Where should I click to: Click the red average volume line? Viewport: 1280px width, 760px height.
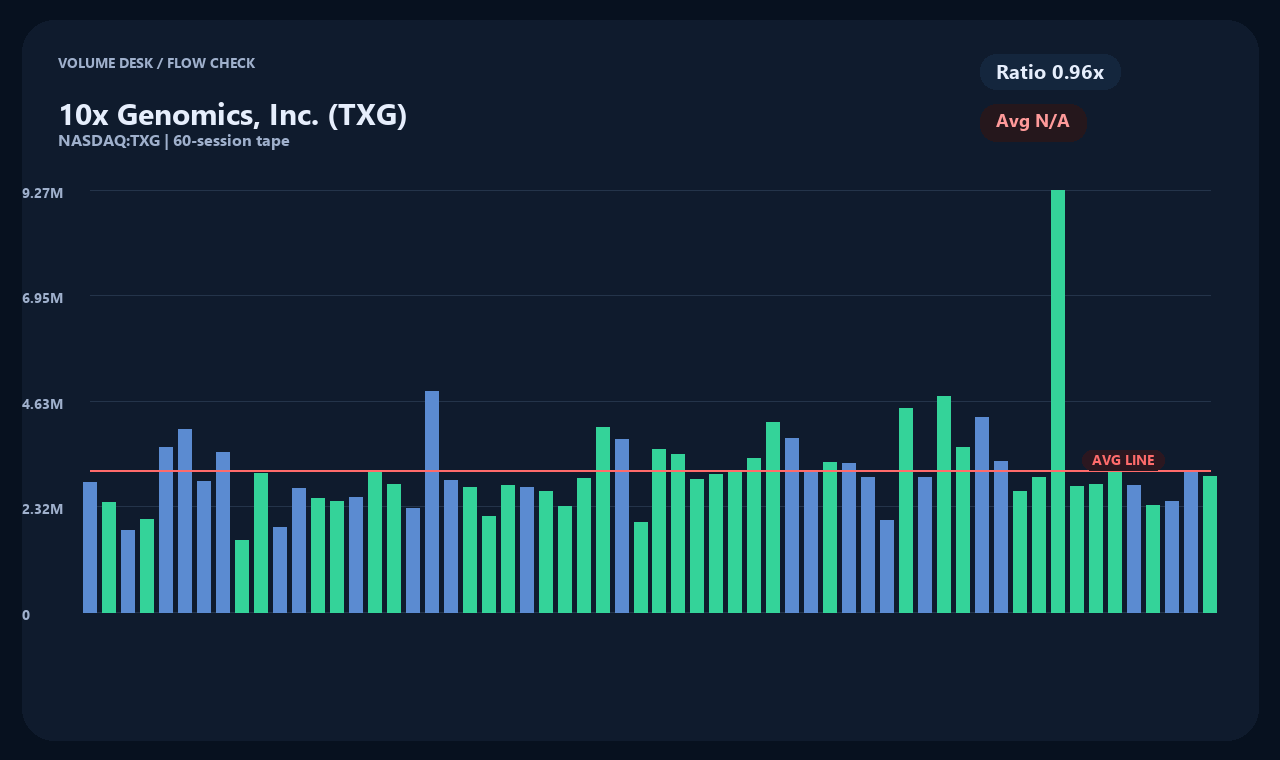650,470
